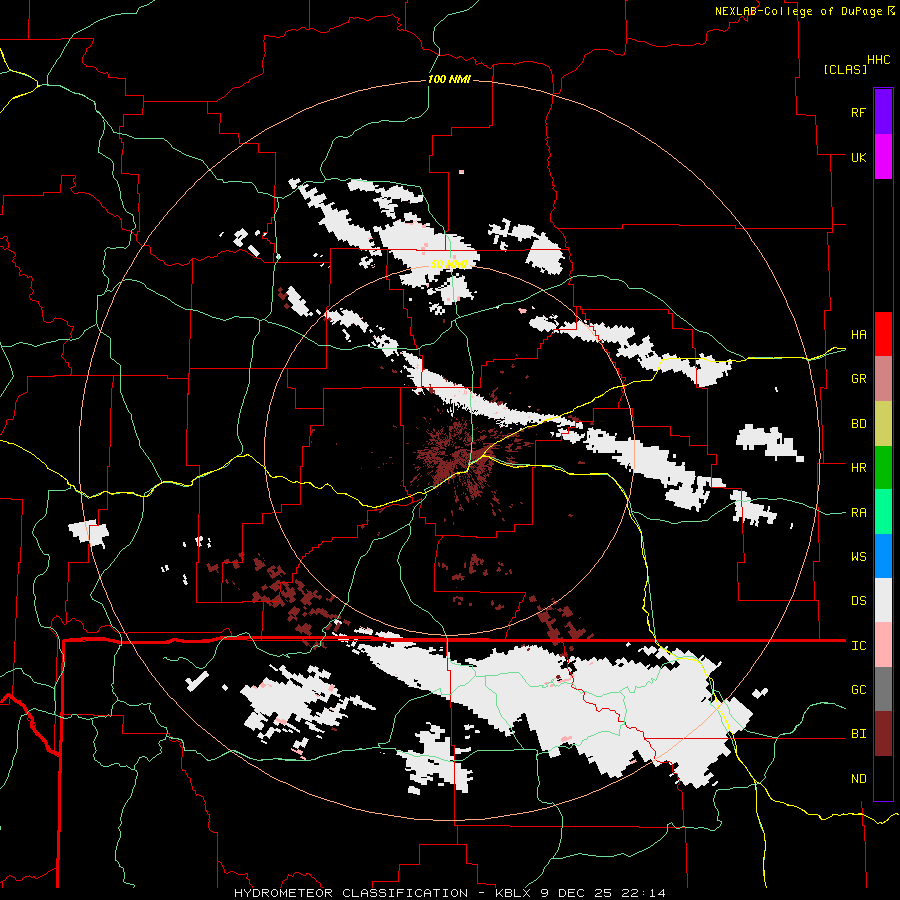Click the 'HYDROMETEOR CLASSIFICATION' title text
Viewport: 900px width, 900px height.
point(351,893)
